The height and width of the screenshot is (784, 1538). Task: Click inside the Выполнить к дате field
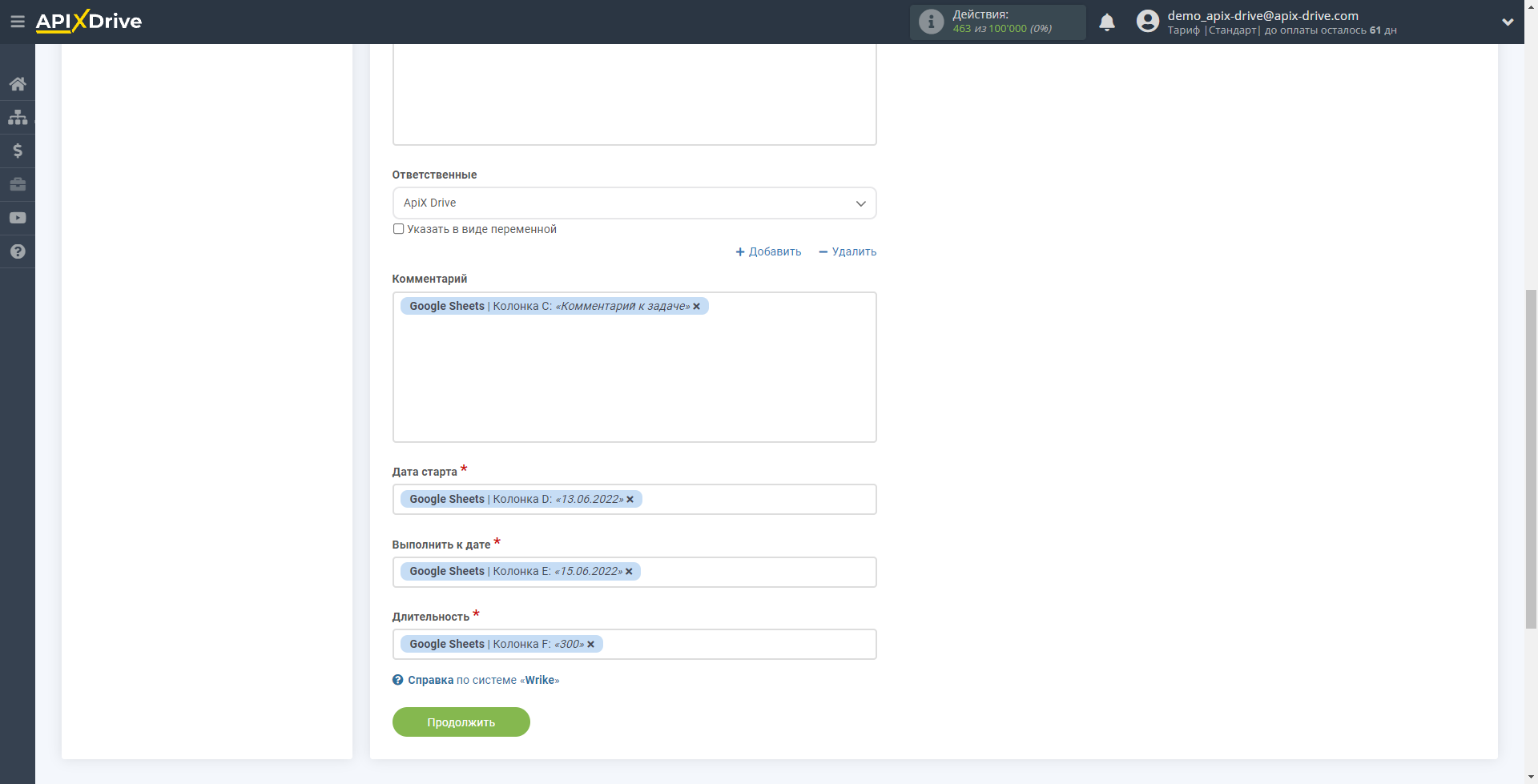click(634, 572)
